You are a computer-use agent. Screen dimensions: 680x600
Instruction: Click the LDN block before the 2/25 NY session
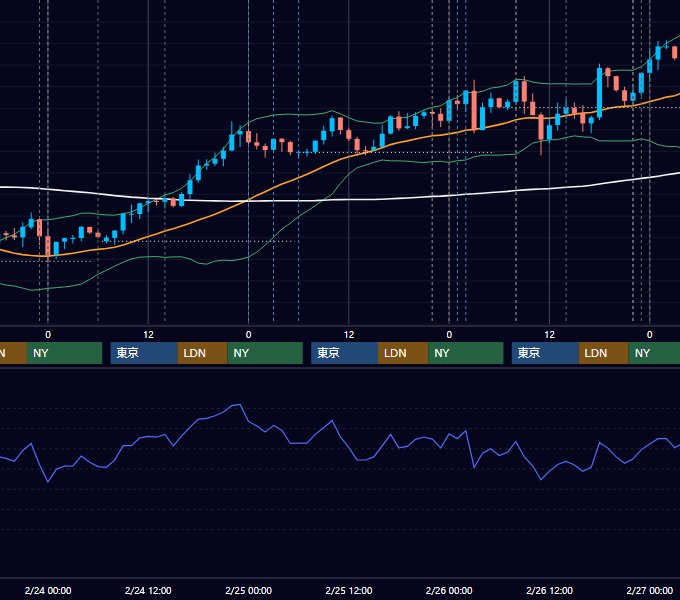203,353
